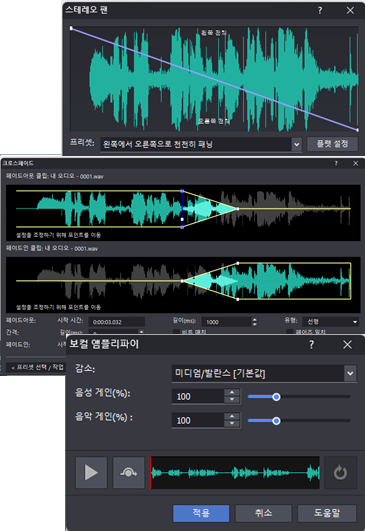Open the 감소 미디엄/밸런스 dropdown

264,374
